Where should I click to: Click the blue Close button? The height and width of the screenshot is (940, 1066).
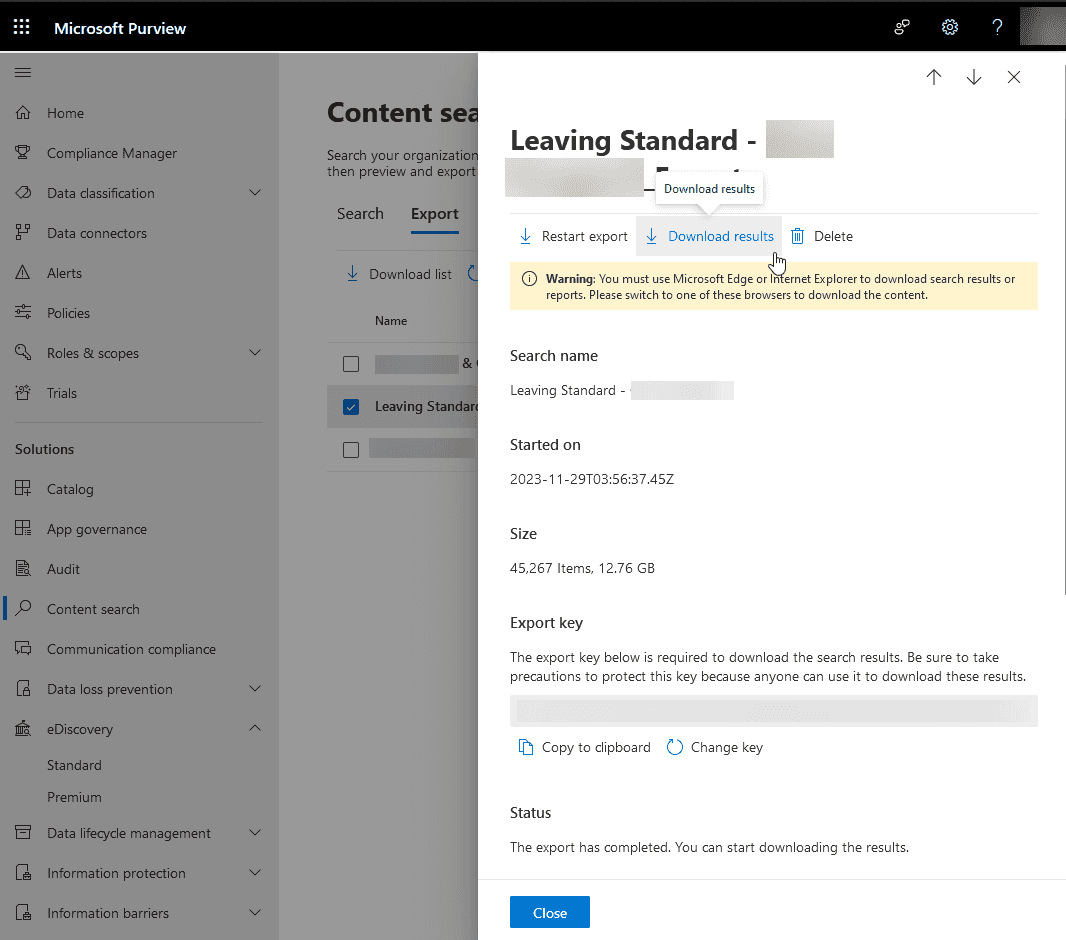pyautogui.click(x=549, y=912)
